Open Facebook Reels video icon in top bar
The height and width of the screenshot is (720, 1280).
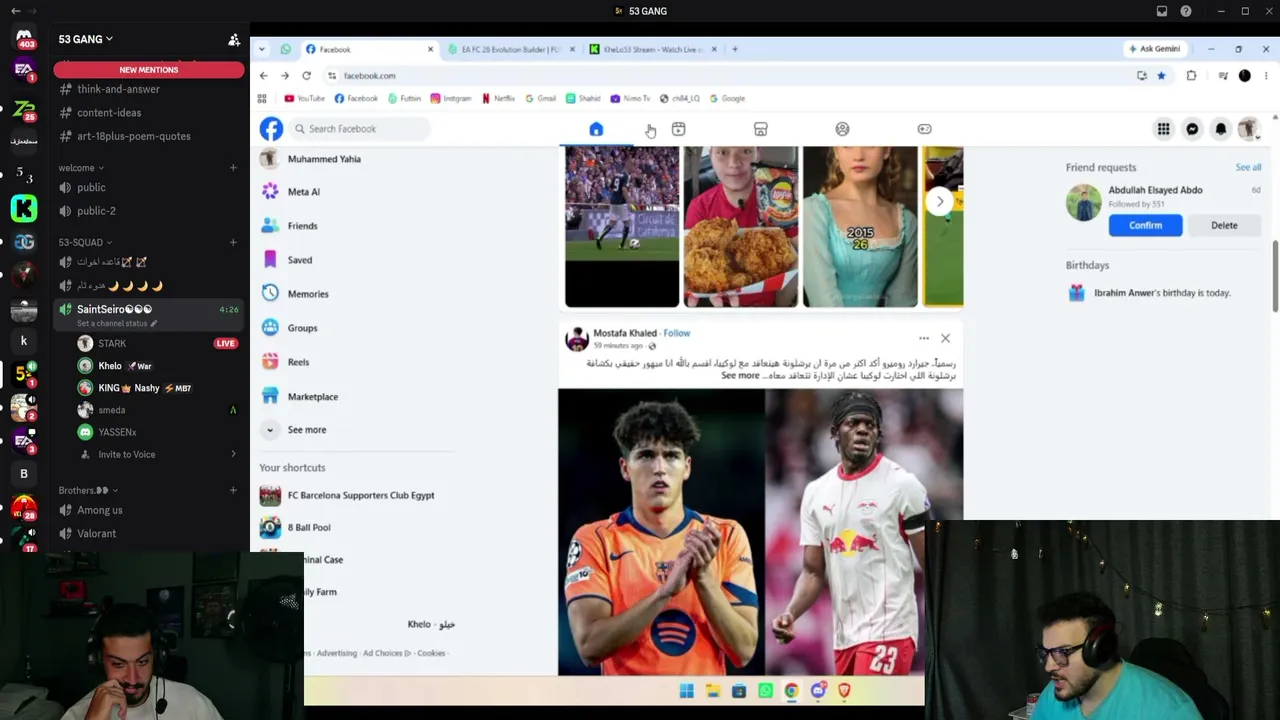678,129
